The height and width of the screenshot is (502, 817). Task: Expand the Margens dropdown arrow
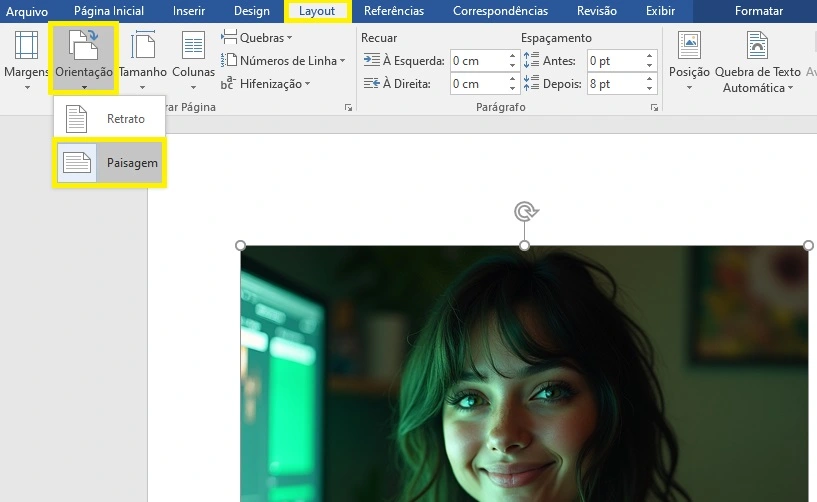27,88
